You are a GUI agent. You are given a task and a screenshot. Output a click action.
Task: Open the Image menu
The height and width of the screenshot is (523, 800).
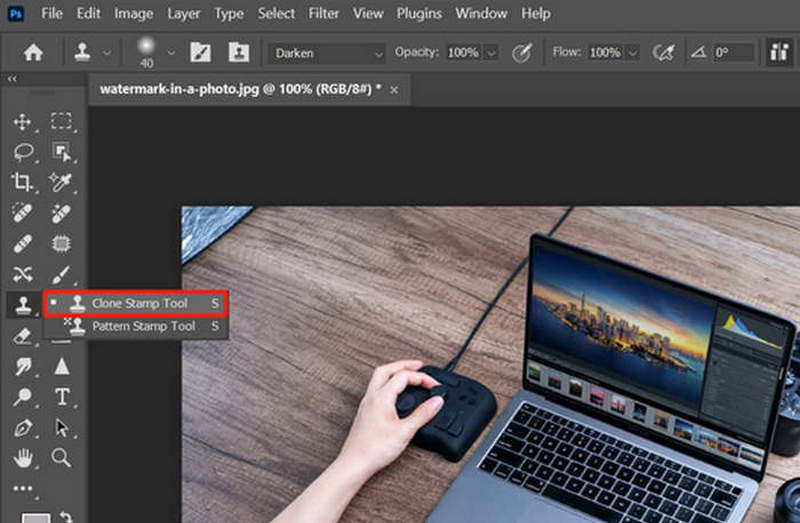pyautogui.click(x=134, y=13)
